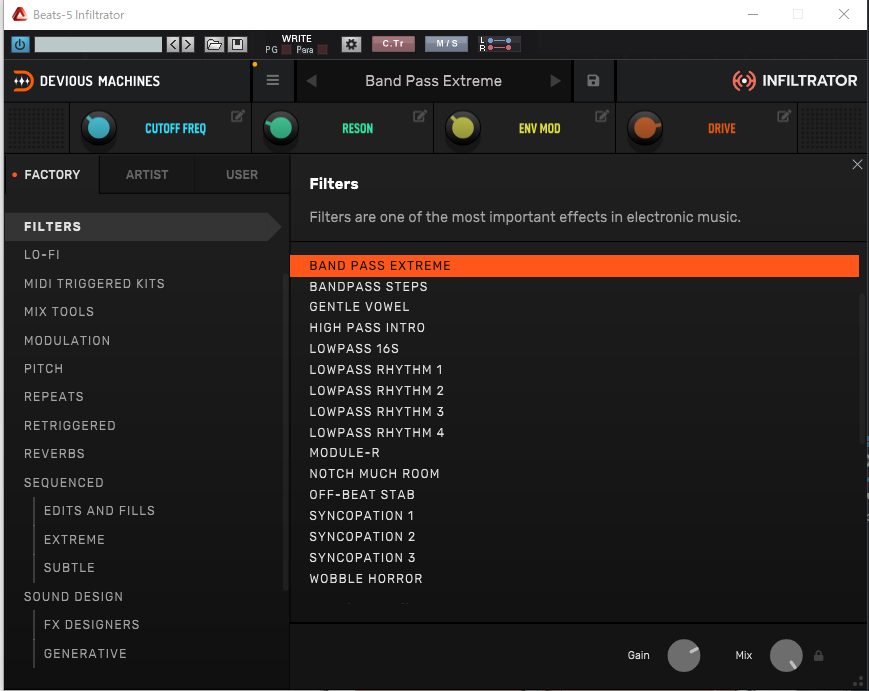
Task: Go to previous preset with left arrow in wrapper toolbar
Action: pos(173,44)
